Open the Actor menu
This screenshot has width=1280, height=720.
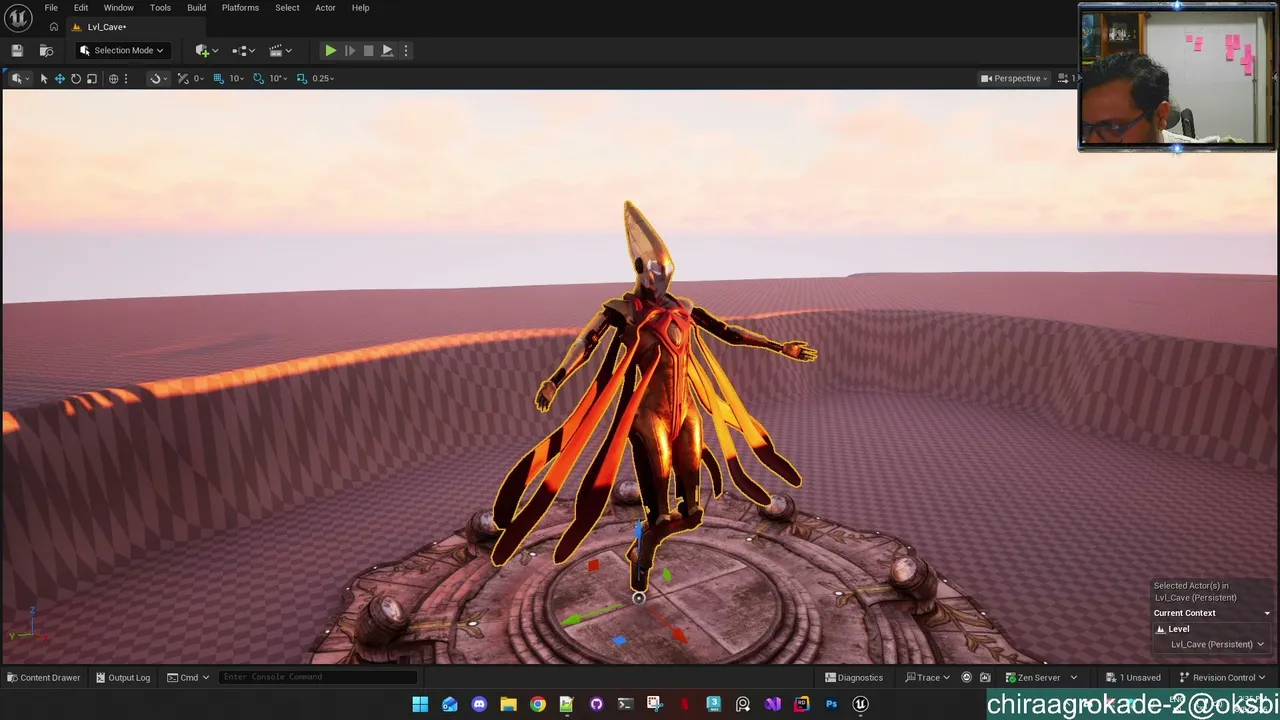click(325, 8)
